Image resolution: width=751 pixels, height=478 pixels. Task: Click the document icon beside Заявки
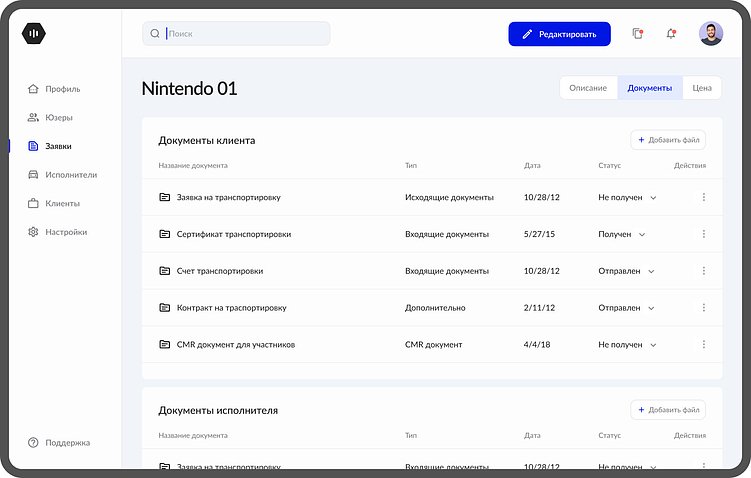tap(33, 146)
